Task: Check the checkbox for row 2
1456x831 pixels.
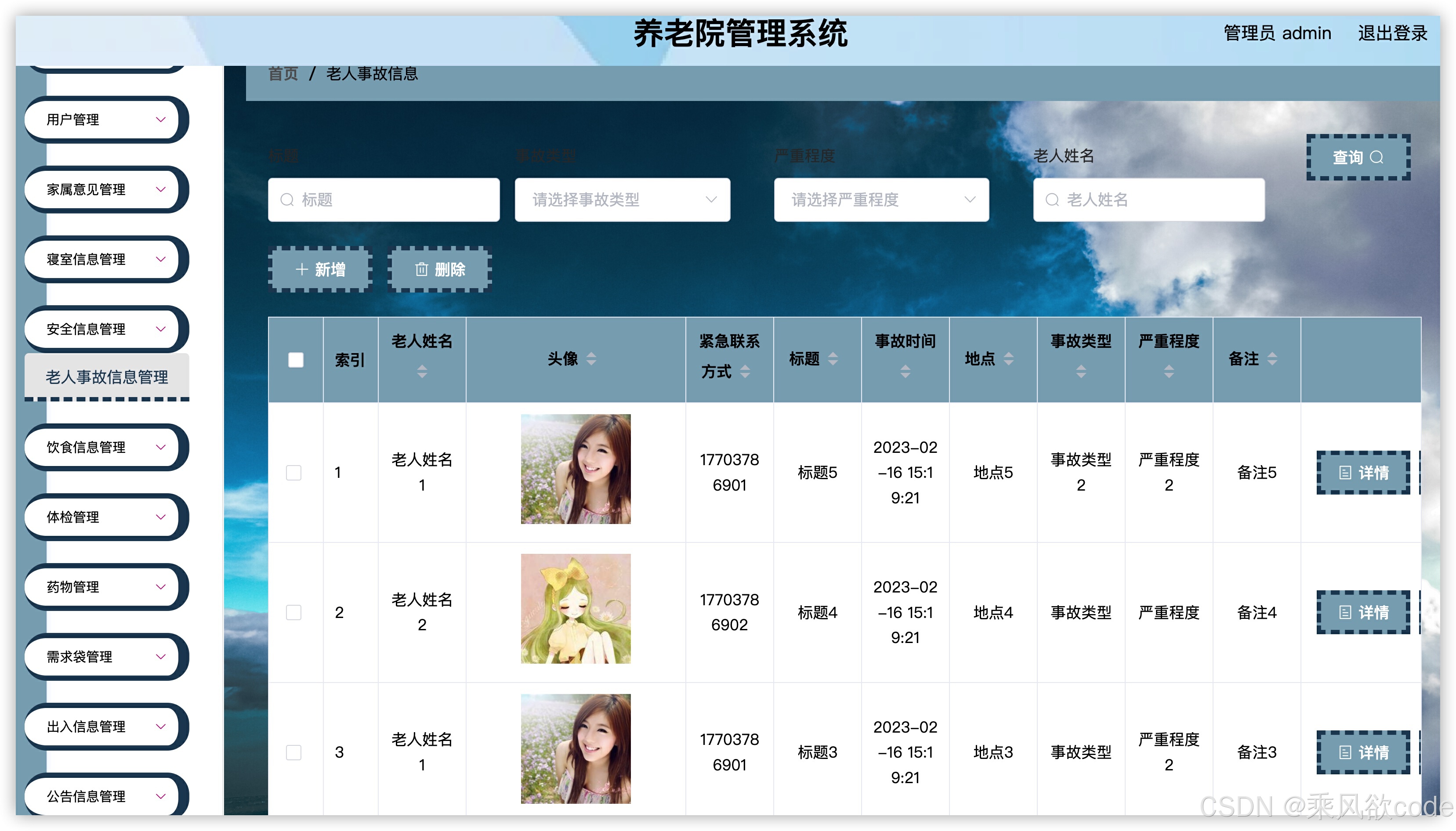Action: (293, 612)
